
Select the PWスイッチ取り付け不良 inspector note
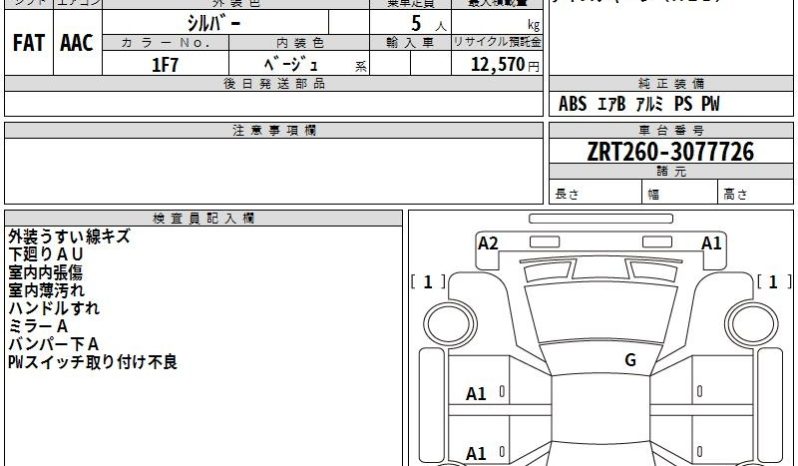click(x=92, y=362)
